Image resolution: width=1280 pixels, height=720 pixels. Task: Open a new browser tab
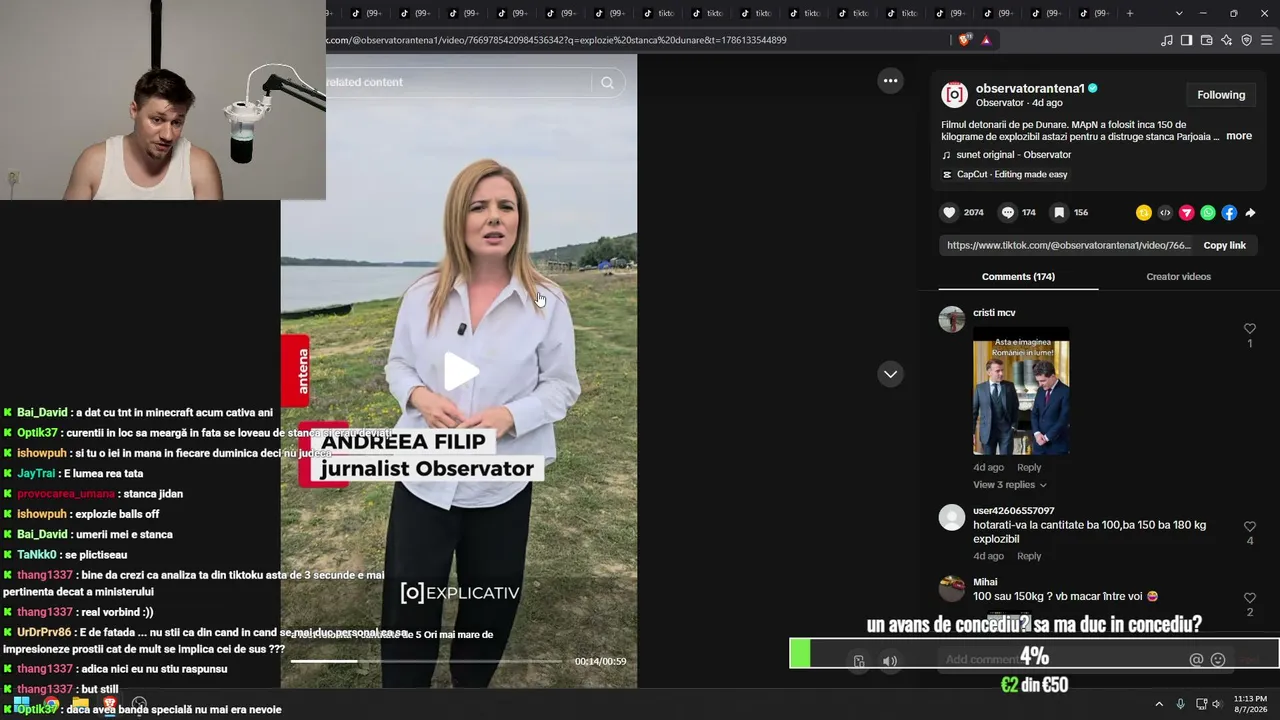[x=1130, y=13]
